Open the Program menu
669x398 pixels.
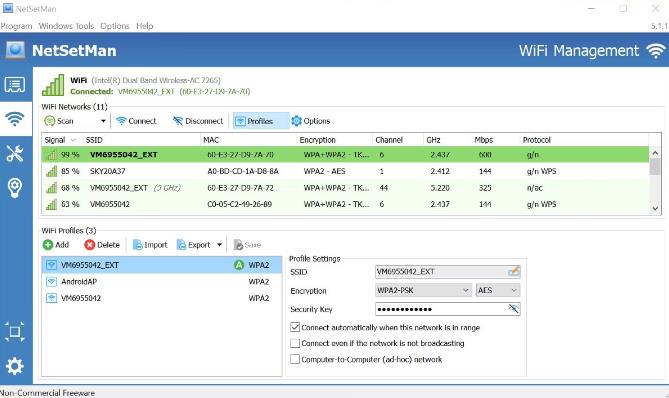[16, 26]
